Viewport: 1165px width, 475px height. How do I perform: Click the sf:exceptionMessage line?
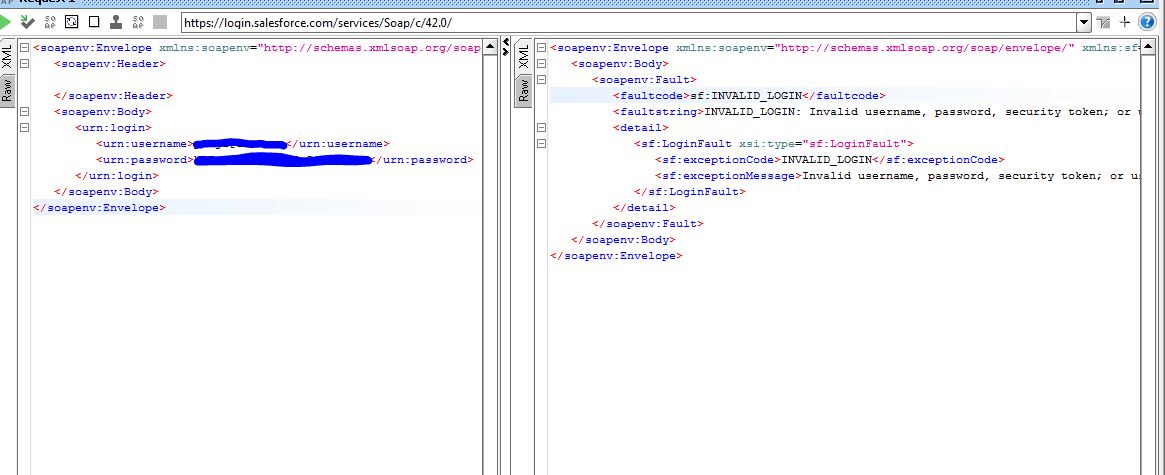click(897, 176)
